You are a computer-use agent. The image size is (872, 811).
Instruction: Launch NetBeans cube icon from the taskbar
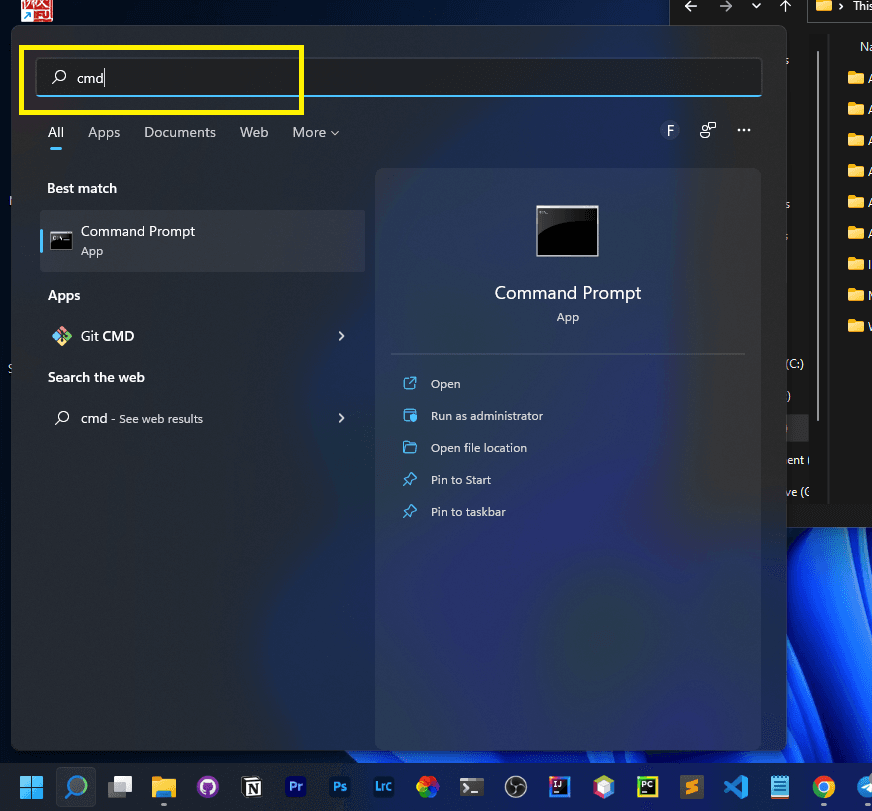[x=603, y=787]
